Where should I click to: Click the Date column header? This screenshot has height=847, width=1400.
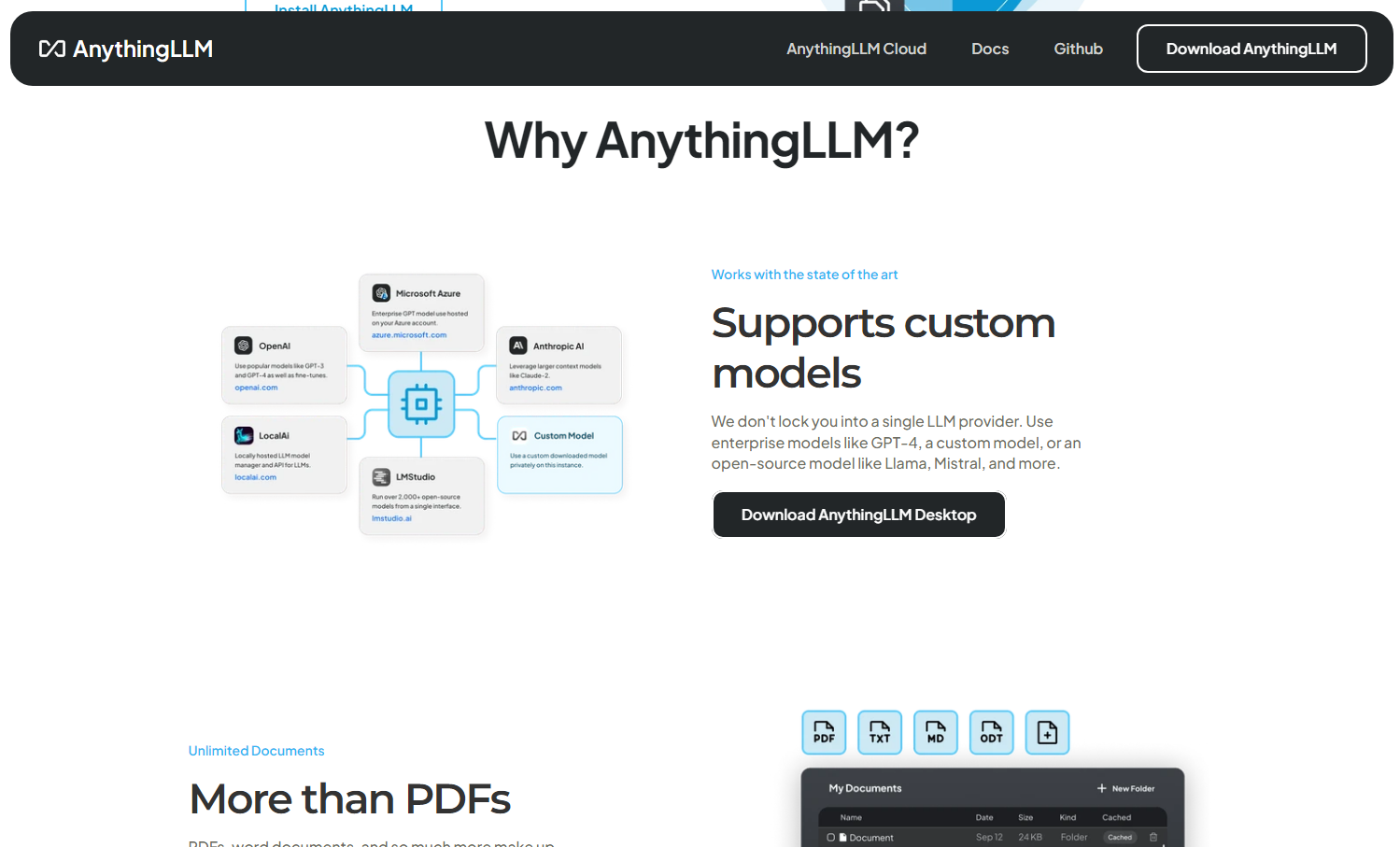tap(984, 817)
